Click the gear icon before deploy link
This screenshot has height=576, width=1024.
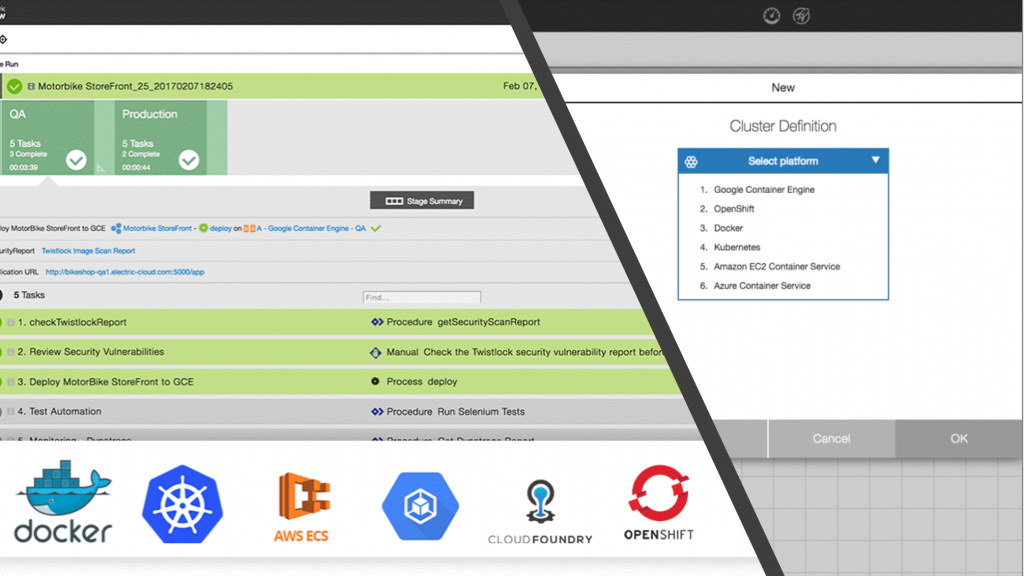click(x=203, y=228)
